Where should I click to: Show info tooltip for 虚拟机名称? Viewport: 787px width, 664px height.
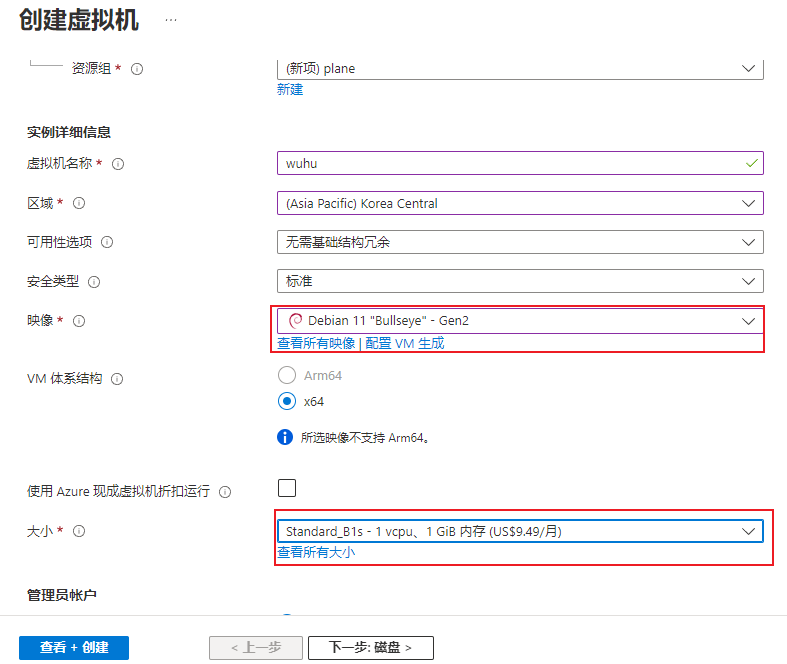tap(118, 164)
